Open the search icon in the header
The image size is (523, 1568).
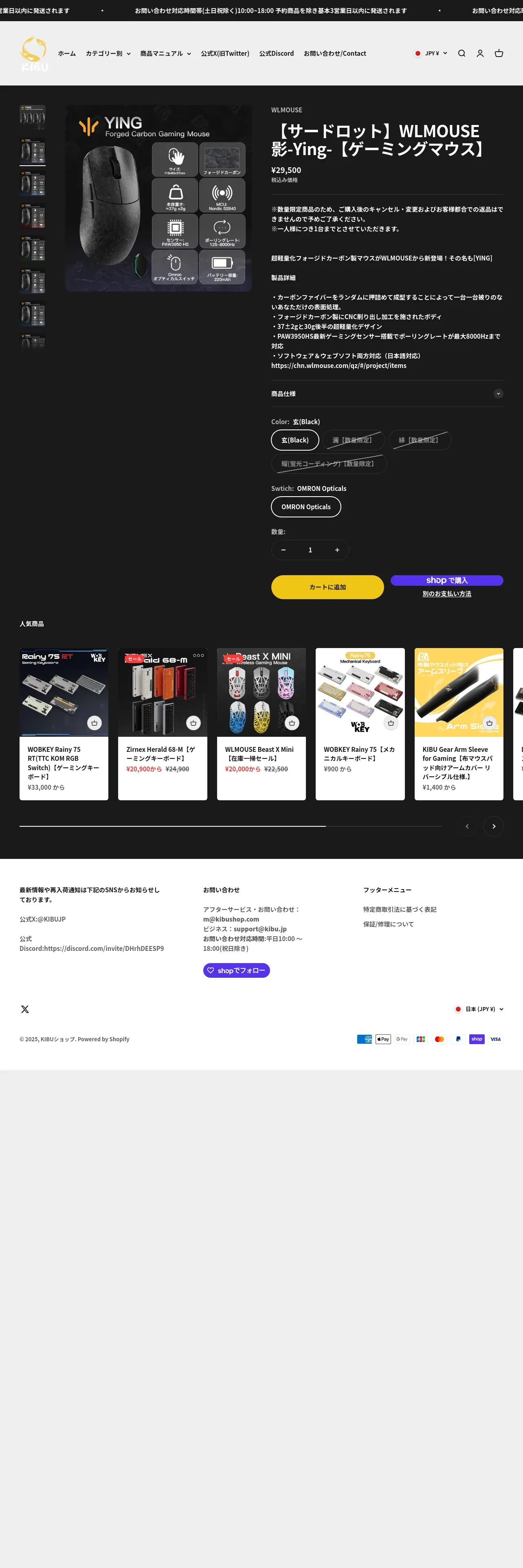coord(461,54)
